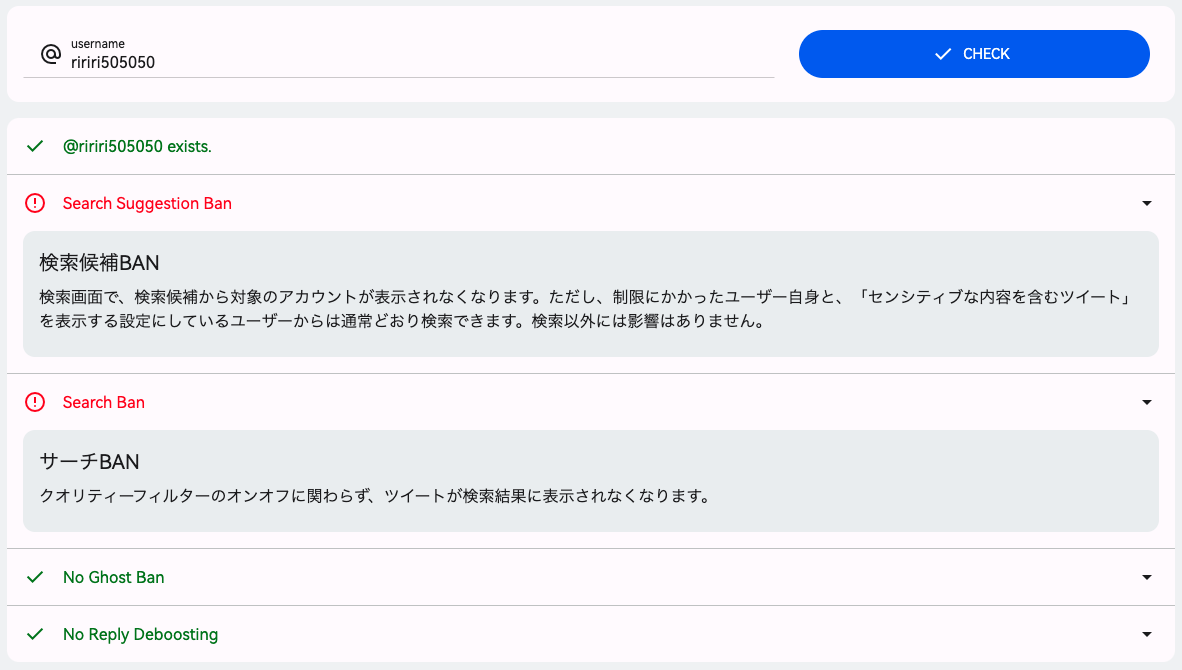Image resolution: width=1182 pixels, height=670 pixels.
Task: Select the red Search Suggestion Ban title
Action: click(x=147, y=203)
